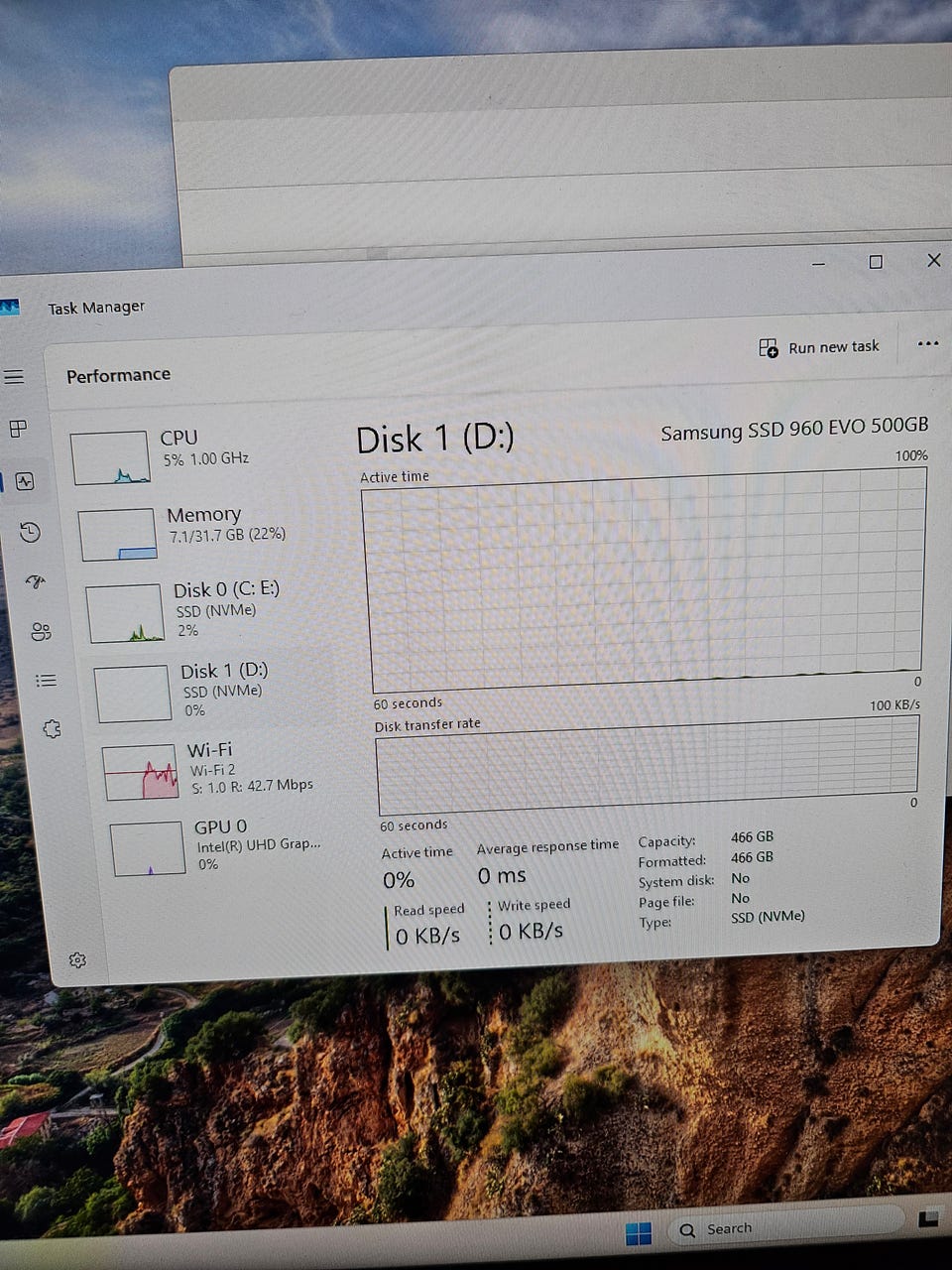The image size is (952, 1270).
Task: Open the Details page icon
Action: click(x=46, y=681)
